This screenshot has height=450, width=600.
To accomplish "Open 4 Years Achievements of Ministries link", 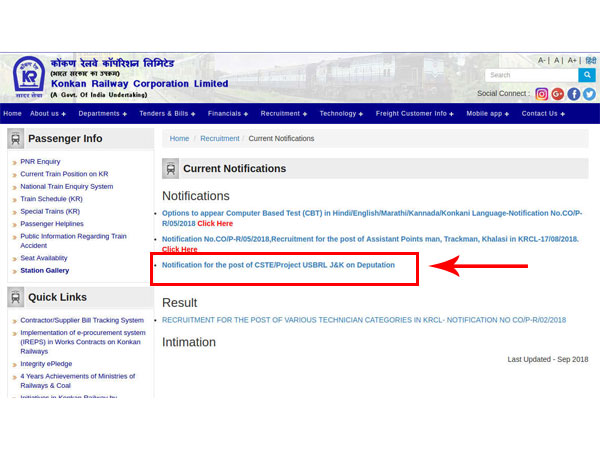I will click(78, 381).
